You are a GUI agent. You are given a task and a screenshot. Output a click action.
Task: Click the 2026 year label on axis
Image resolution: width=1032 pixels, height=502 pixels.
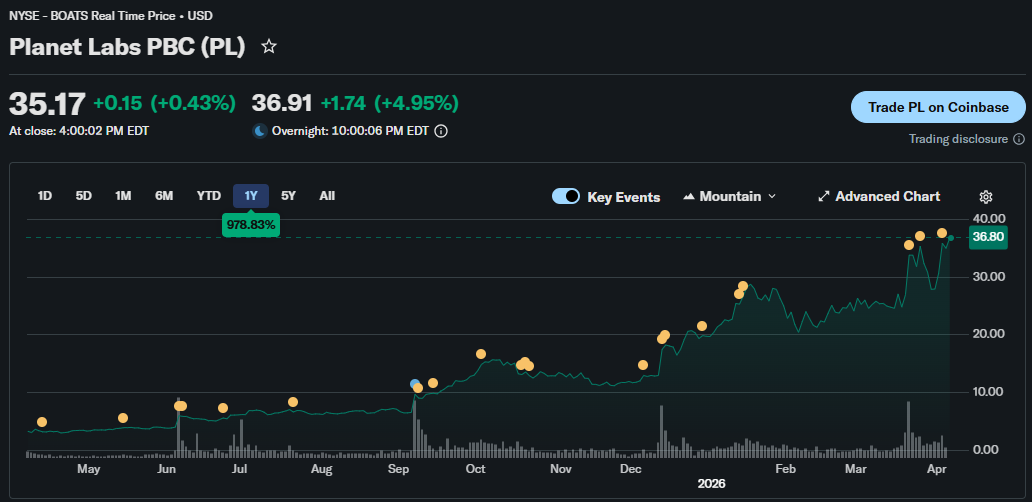coord(711,484)
